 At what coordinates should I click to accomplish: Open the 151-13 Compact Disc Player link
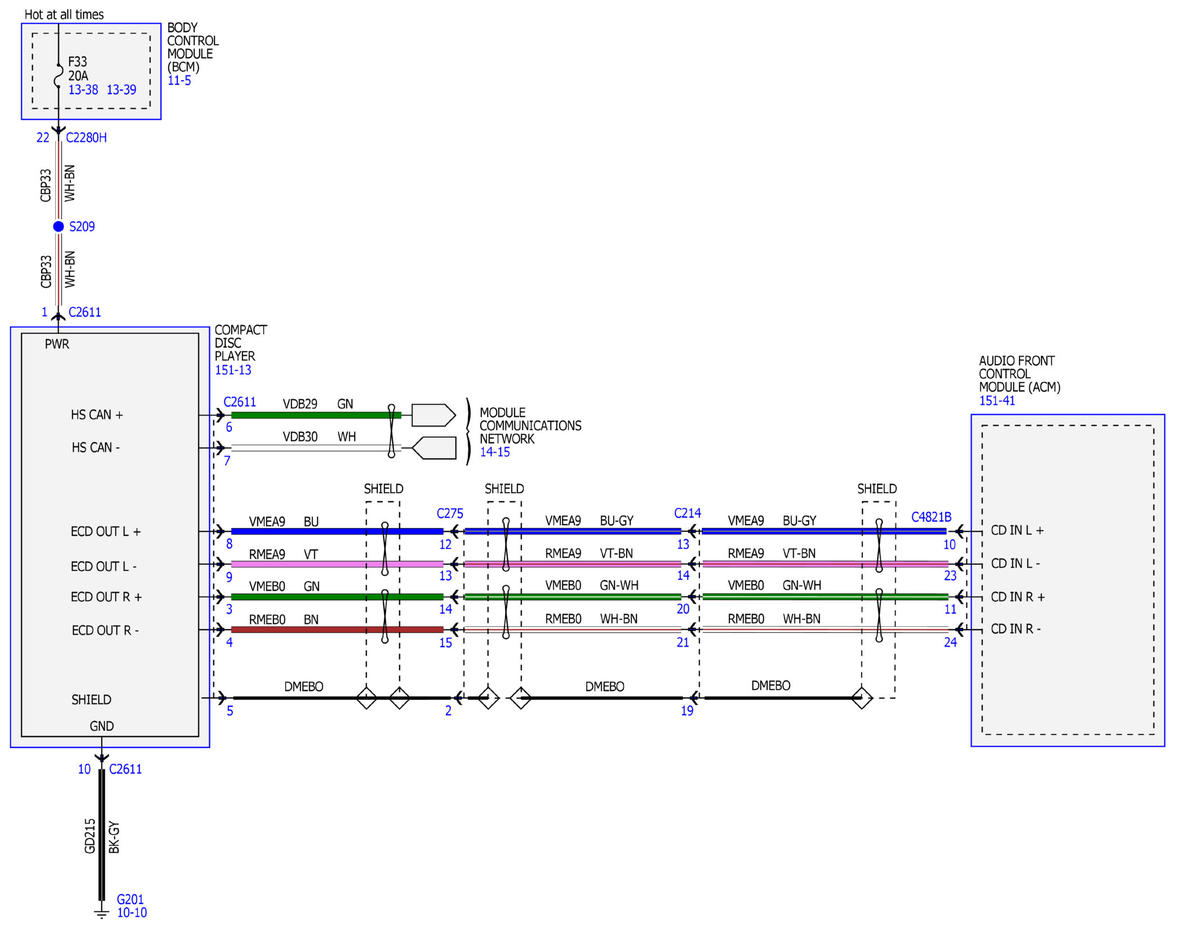[235, 370]
